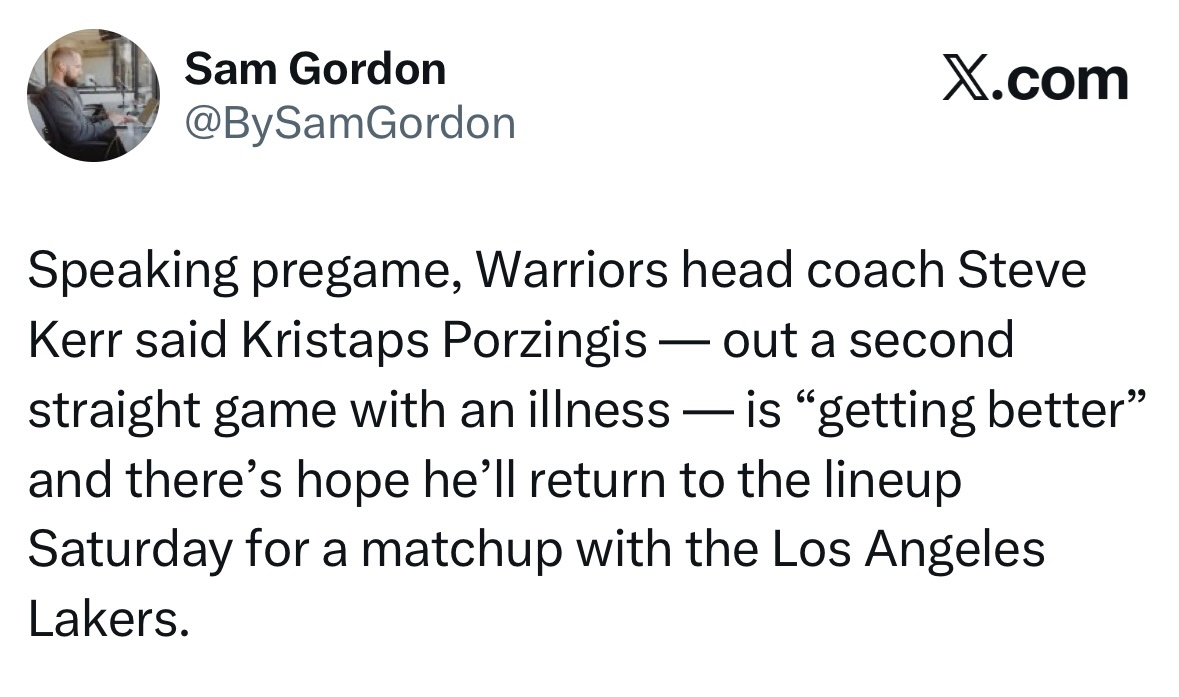Open the @BySamGordon handle link
The height and width of the screenshot is (697, 1179).
click(x=350, y=123)
